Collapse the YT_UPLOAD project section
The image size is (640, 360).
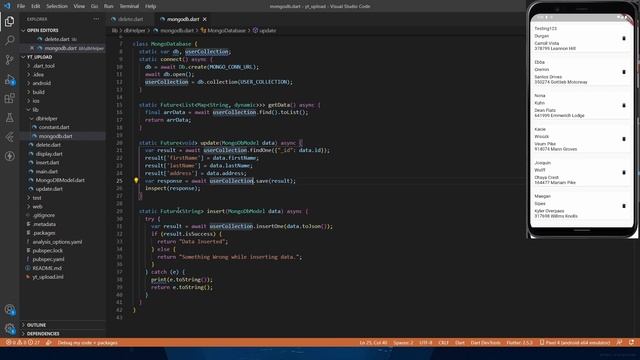[39, 57]
